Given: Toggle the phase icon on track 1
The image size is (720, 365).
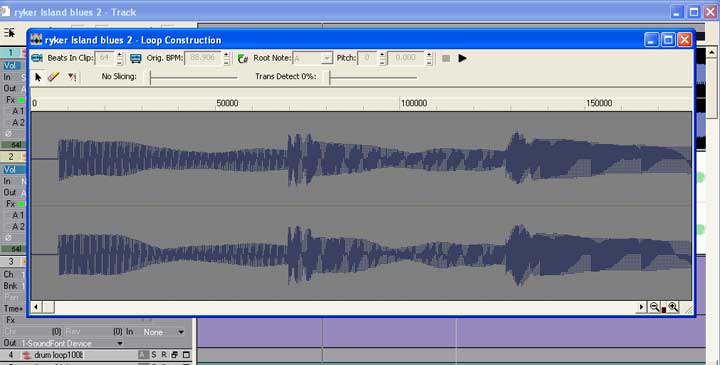Looking at the screenshot, I should [8, 134].
